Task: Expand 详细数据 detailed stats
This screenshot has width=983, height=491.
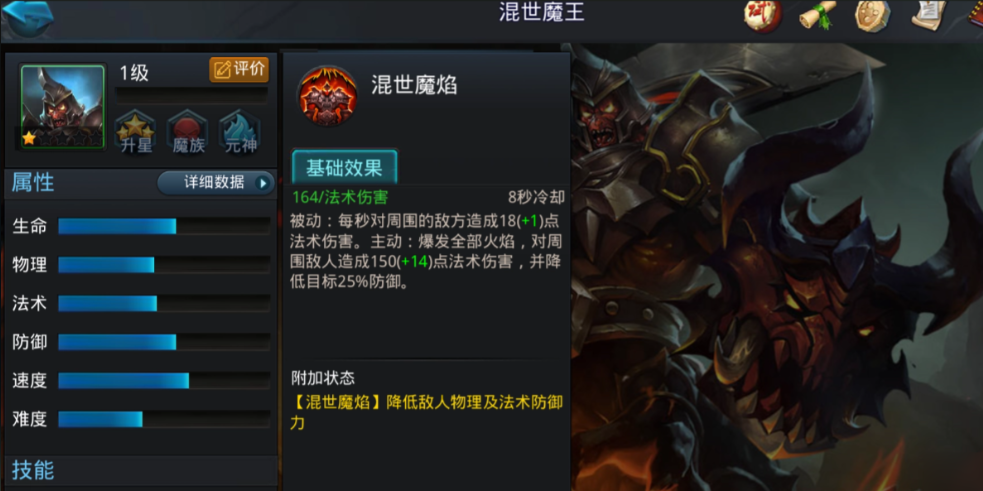Action: pyautogui.click(x=216, y=182)
